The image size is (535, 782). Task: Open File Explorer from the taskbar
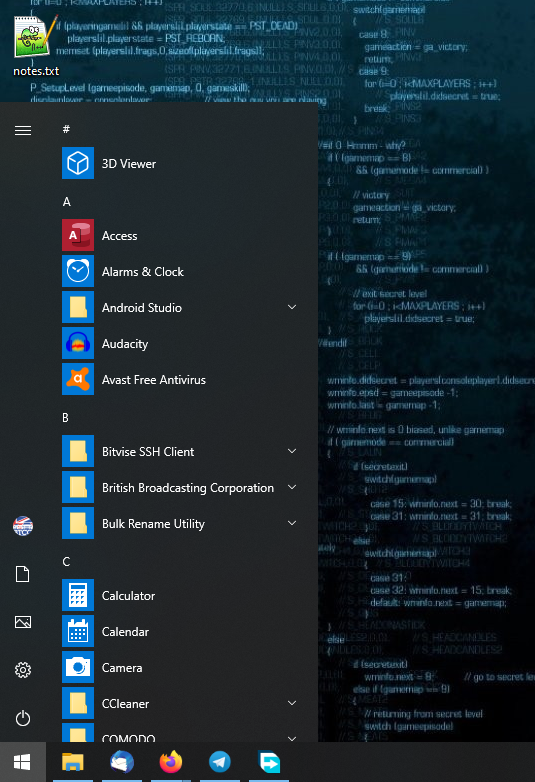tap(73, 762)
